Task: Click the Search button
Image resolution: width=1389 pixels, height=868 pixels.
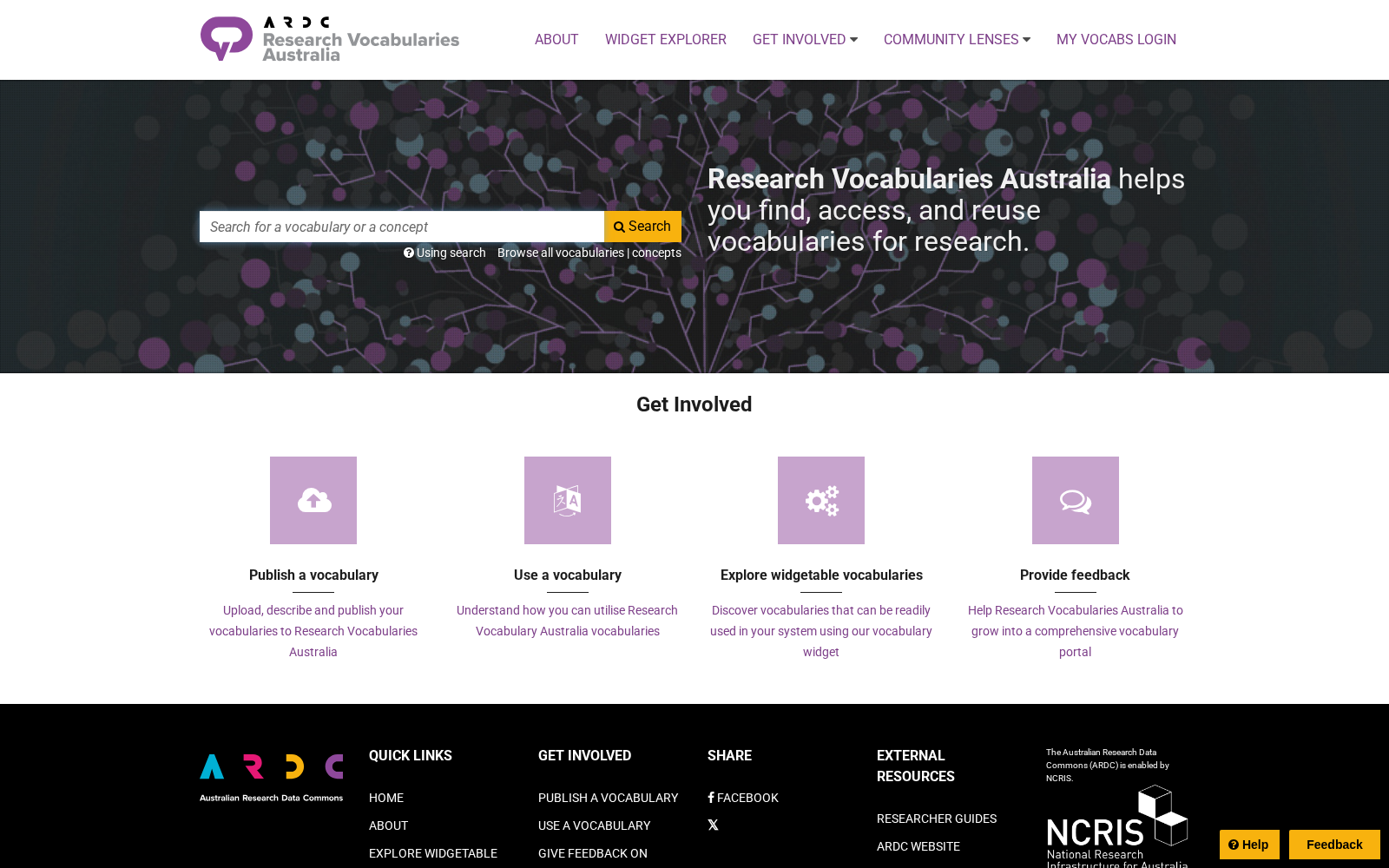Action: click(642, 227)
